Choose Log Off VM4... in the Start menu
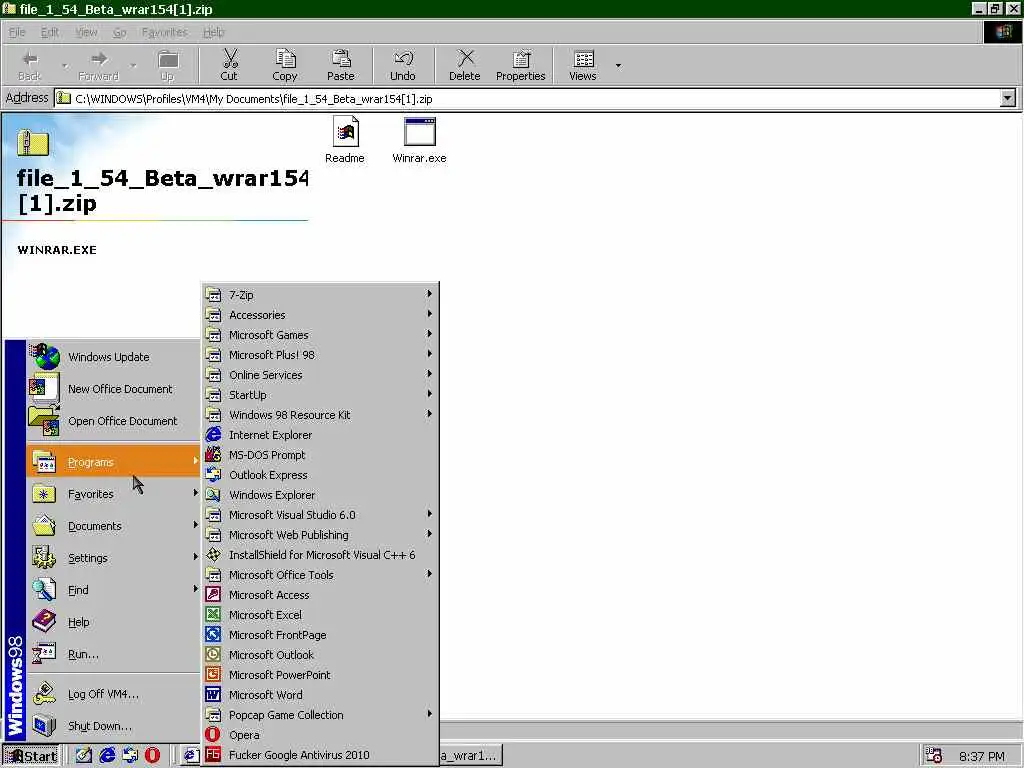The width and height of the screenshot is (1024, 768). (x=113, y=694)
